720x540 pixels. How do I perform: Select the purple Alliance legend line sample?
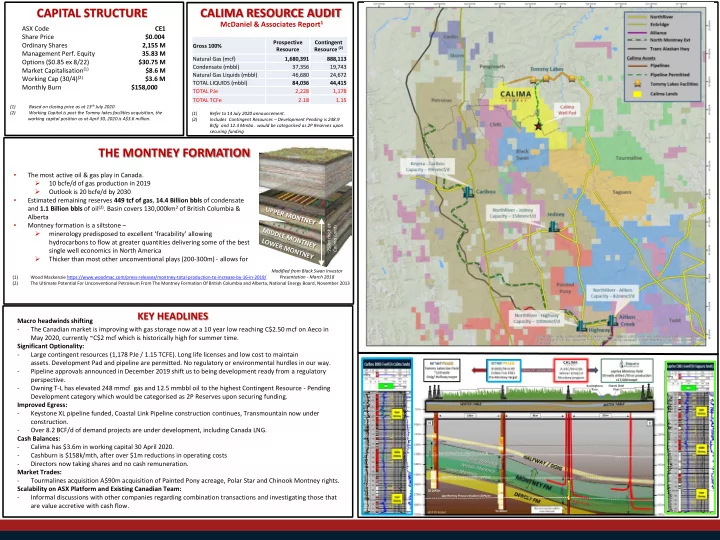[636, 33]
